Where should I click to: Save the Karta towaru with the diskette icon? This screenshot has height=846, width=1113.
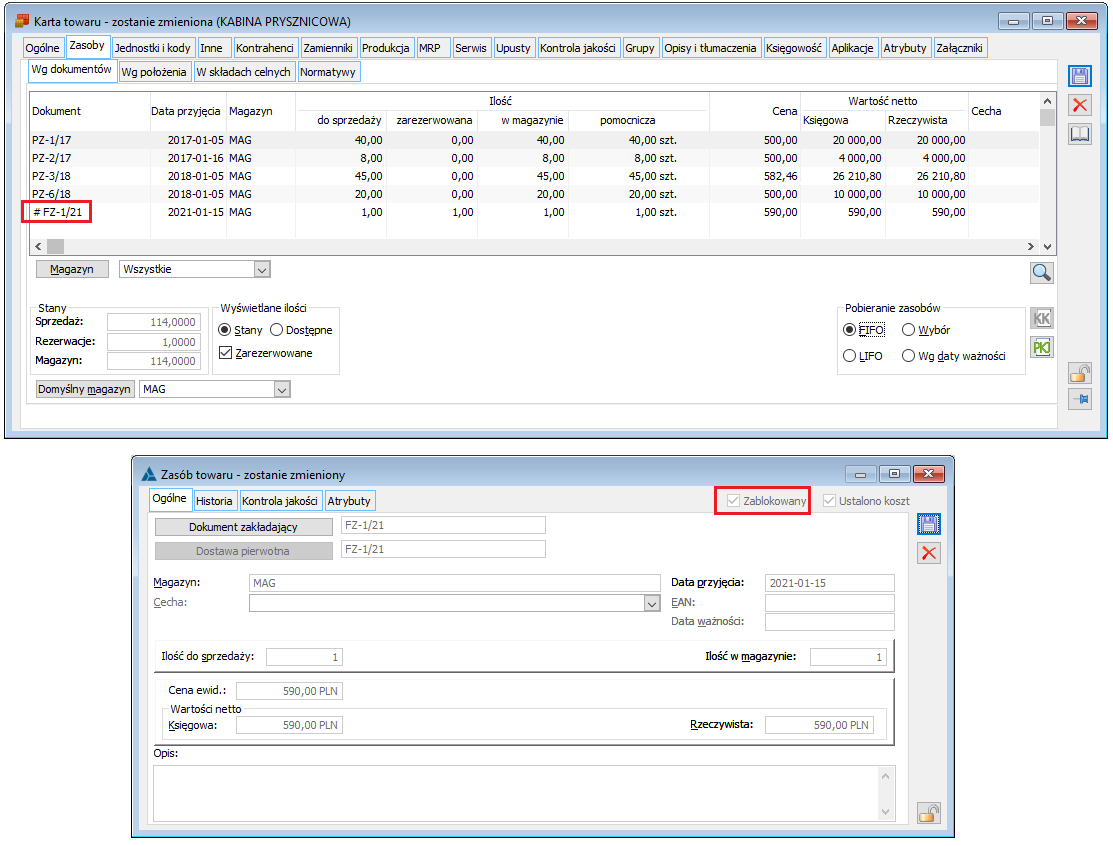point(1080,77)
